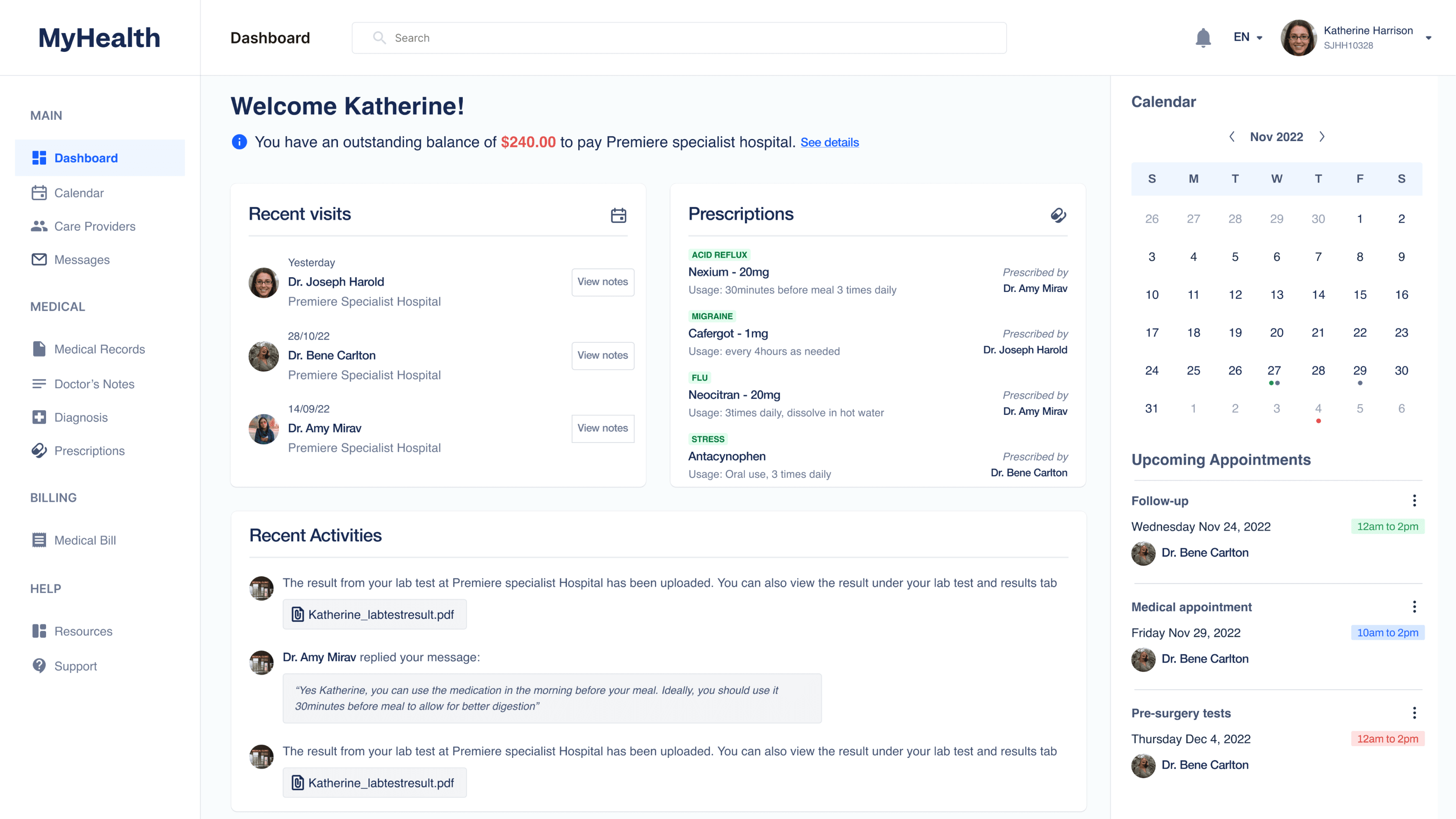Click the ACID REFLUX tag
1456x819 pixels.
pos(719,255)
